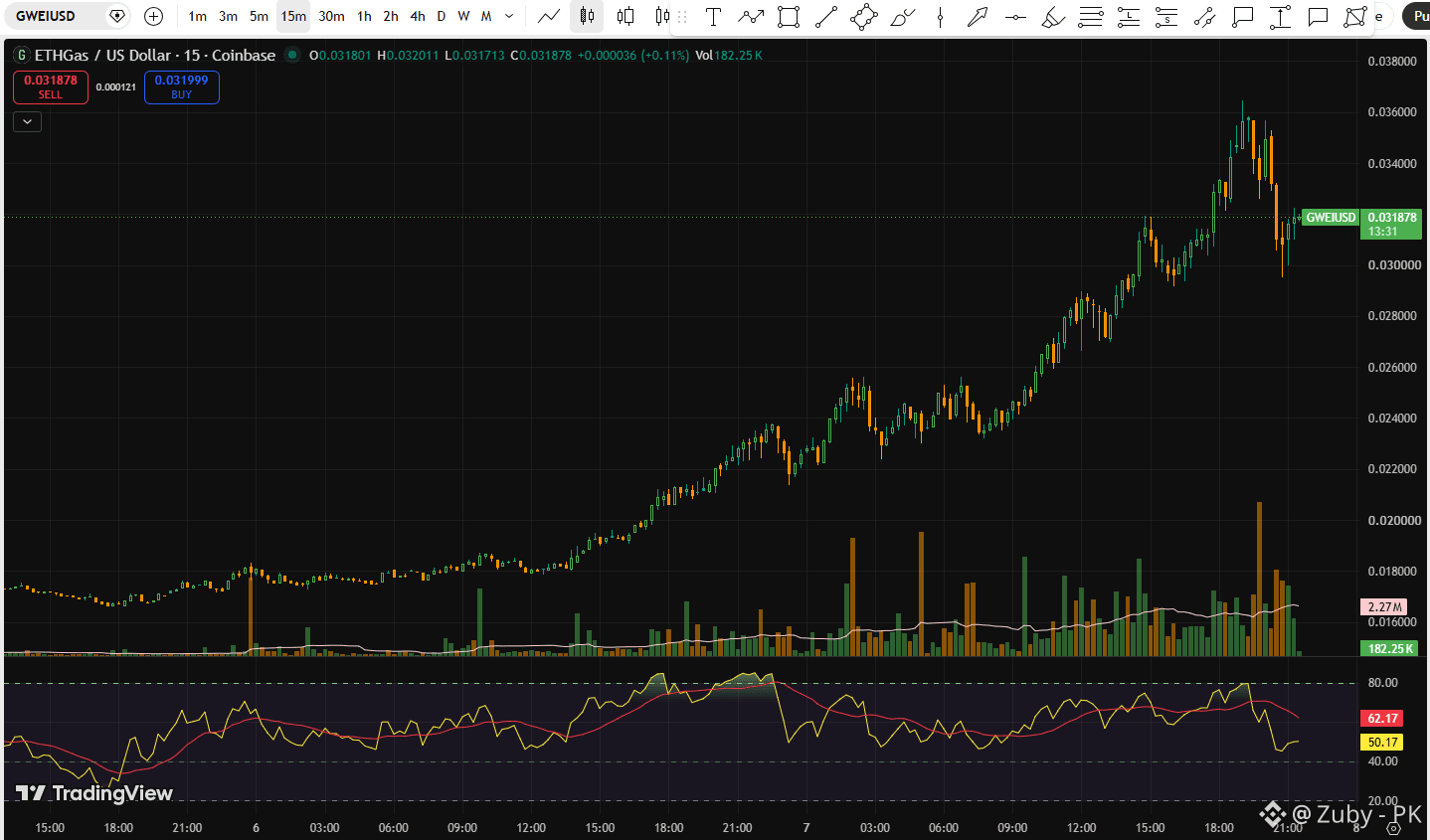The height and width of the screenshot is (840, 1430).
Task: Click the Vol 182.25K legend value
Action: tap(729, 56)
